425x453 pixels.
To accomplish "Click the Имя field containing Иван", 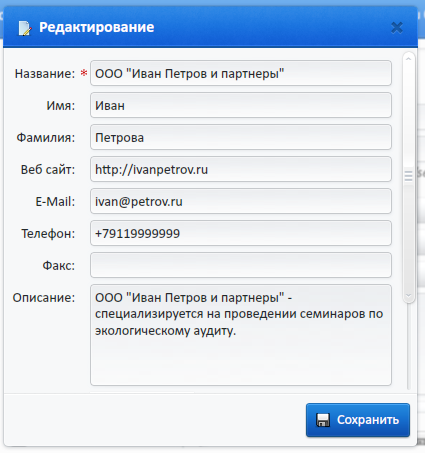I will coord(241,105).
